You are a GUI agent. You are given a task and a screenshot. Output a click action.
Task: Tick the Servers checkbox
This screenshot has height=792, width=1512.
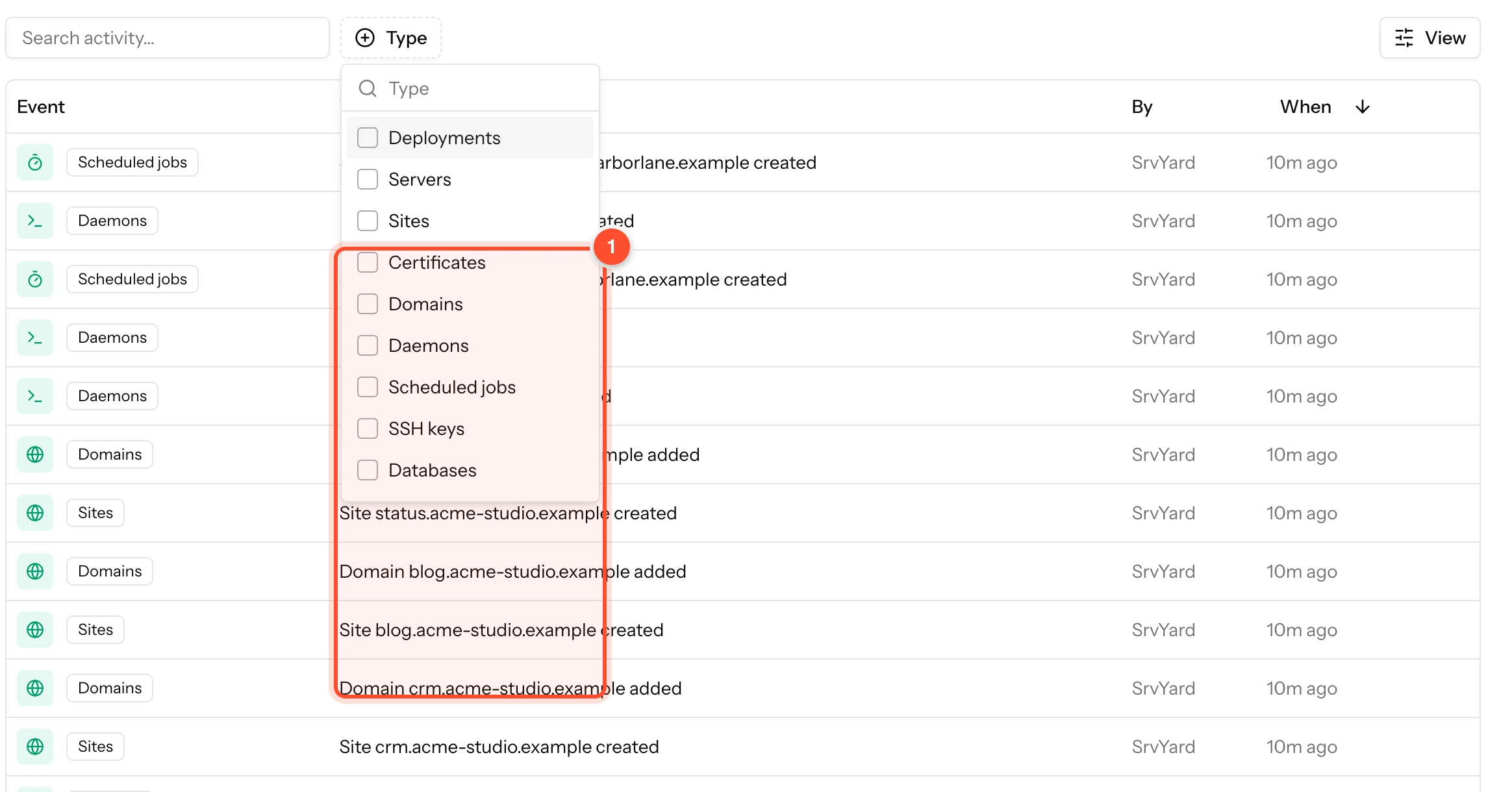pos(368,179)
